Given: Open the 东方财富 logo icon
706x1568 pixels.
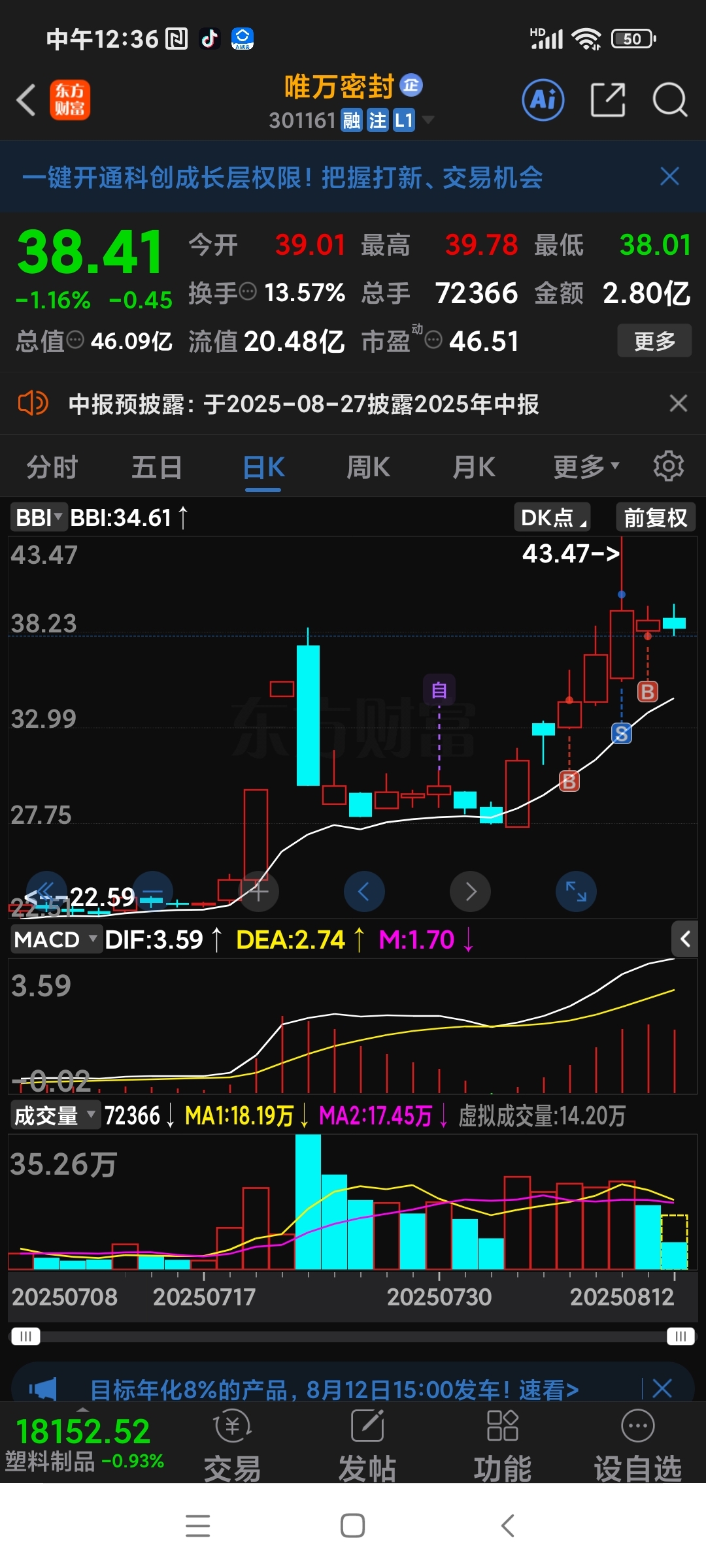Looking at the screenshot, I should (x=70, y=101).
